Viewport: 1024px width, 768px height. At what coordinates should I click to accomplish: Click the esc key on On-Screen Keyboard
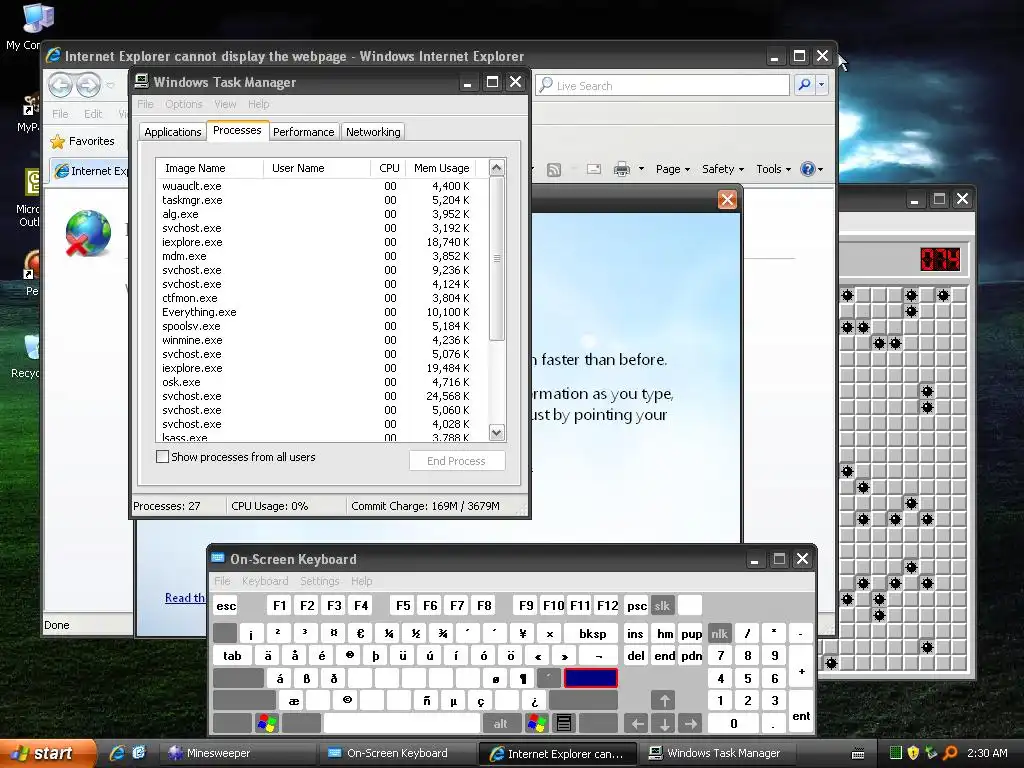[x=226, y=605]
